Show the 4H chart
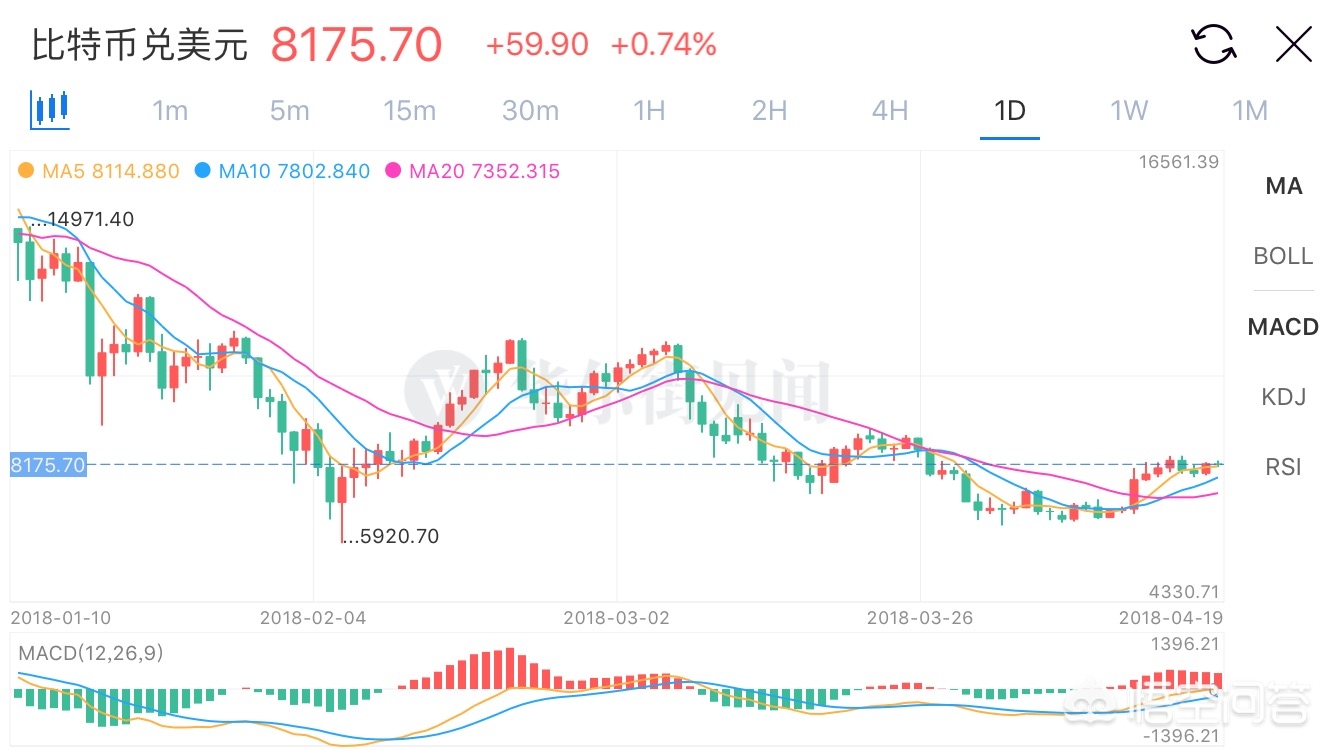Screen dimensions: 1334x750 (x=889, y=110)
